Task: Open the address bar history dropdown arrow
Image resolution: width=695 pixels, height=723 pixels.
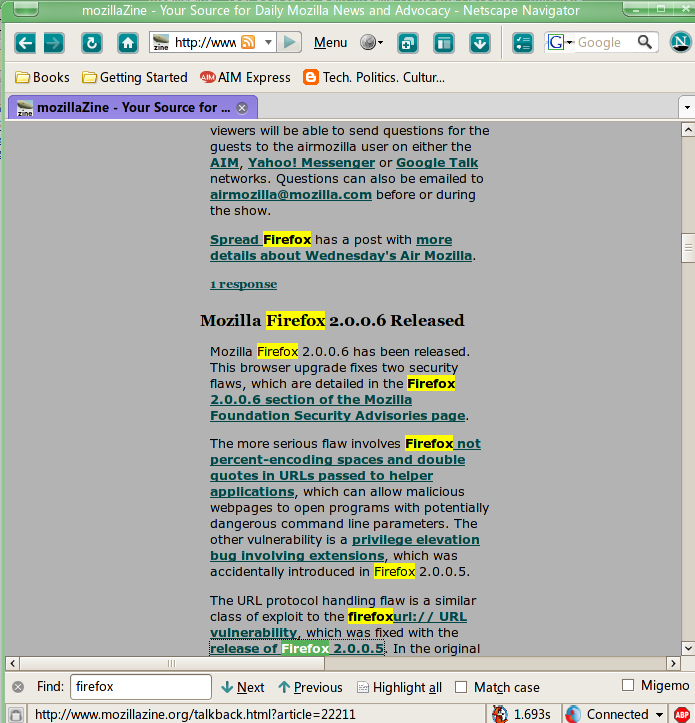Action: tap(268, 42)
